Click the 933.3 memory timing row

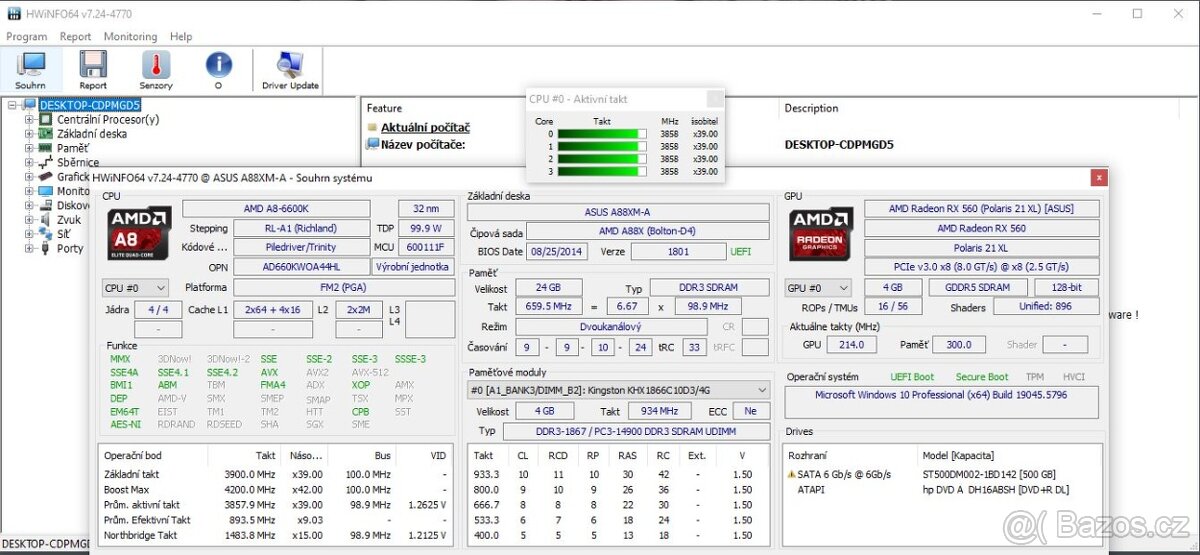click(619, 474)
